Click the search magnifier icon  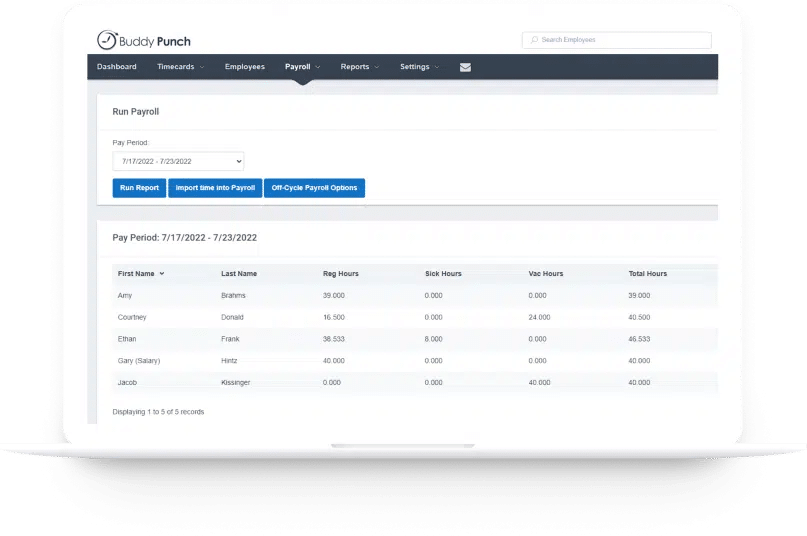pyautogui.click(x=534, y=40)
